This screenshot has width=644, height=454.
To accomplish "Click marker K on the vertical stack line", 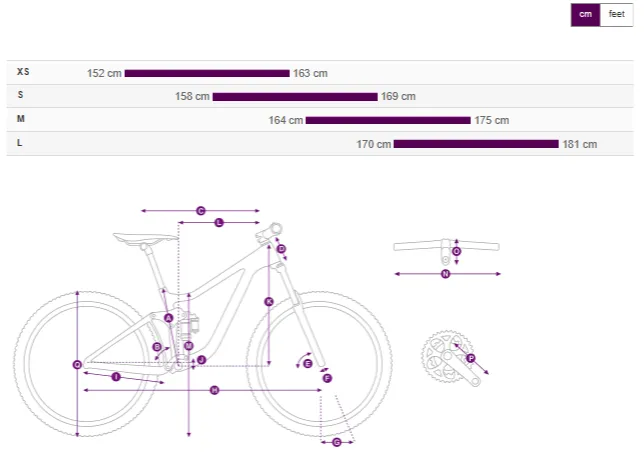I will pos(269,302).
